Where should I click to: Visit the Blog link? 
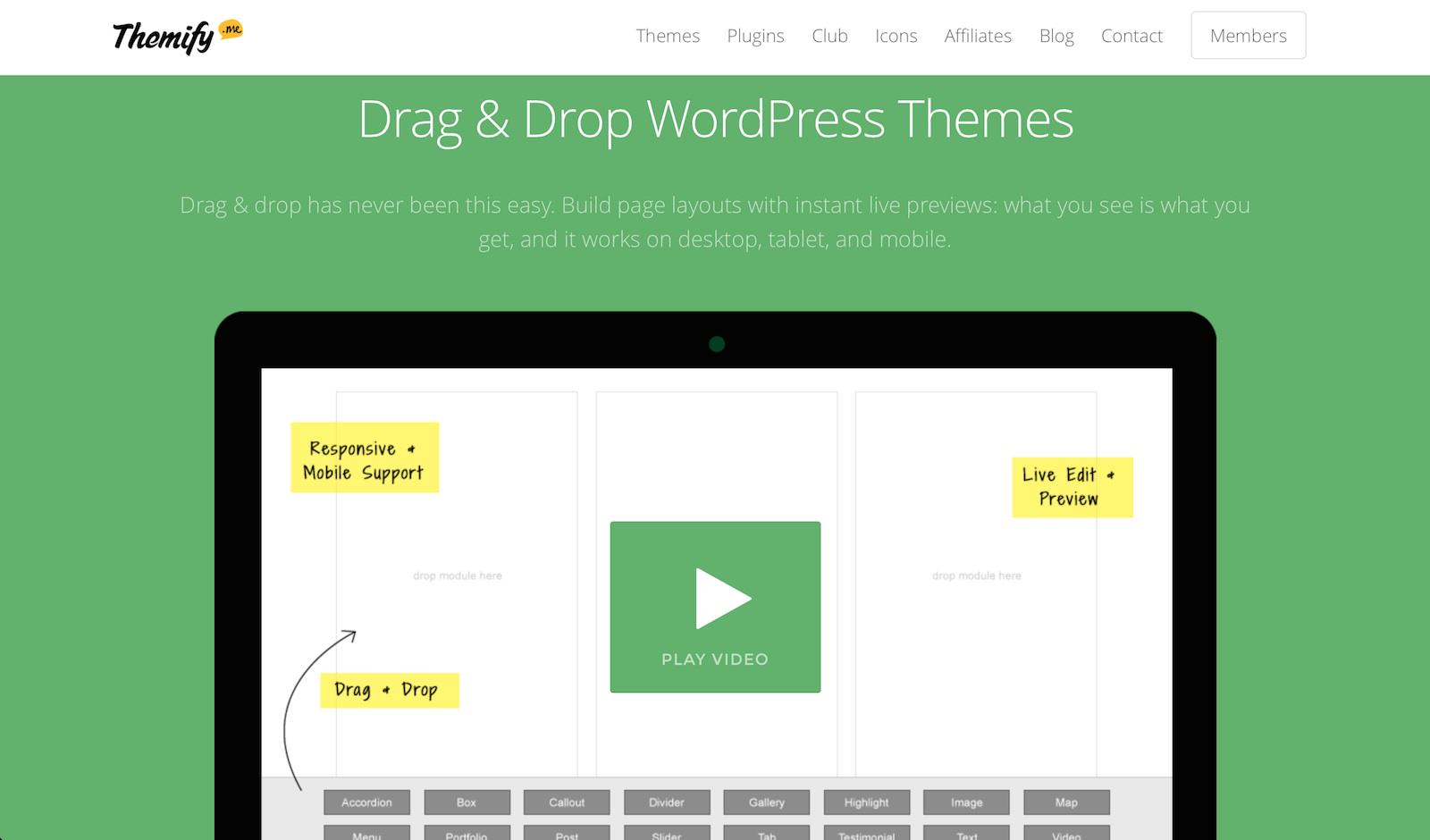click(1056, 36)
